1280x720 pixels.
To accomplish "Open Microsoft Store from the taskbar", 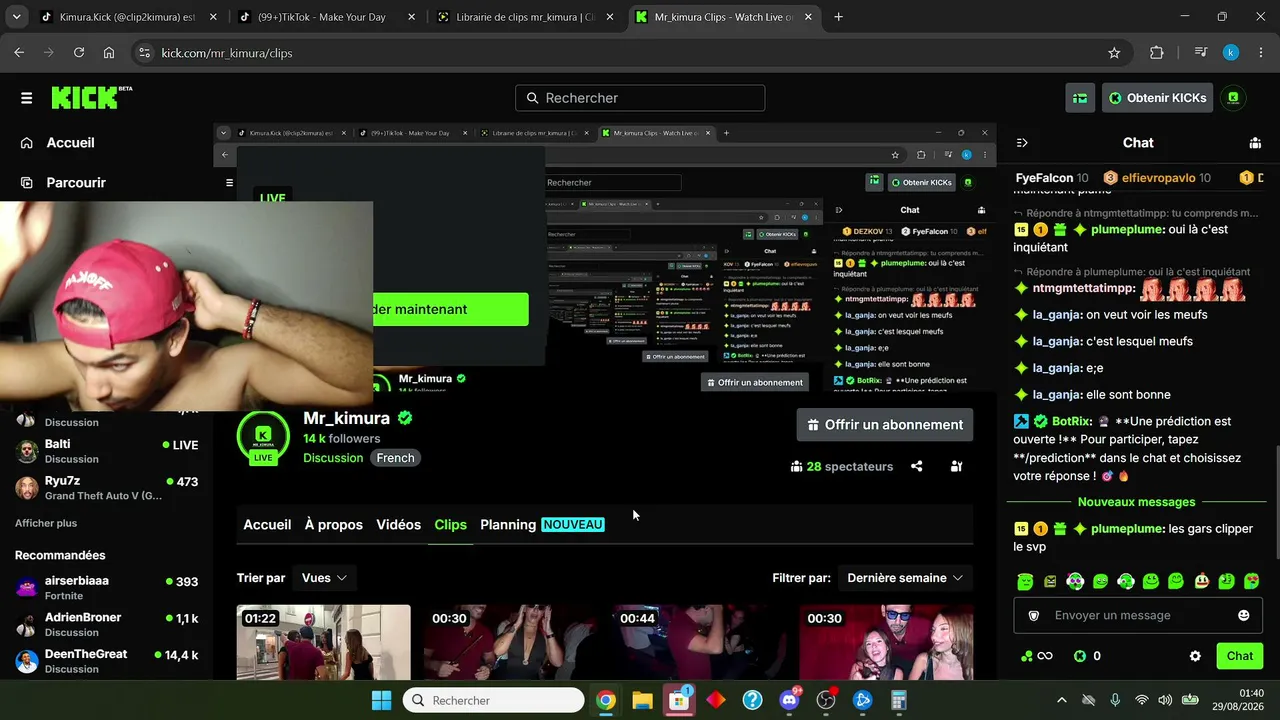I will (x=679, y=700).
